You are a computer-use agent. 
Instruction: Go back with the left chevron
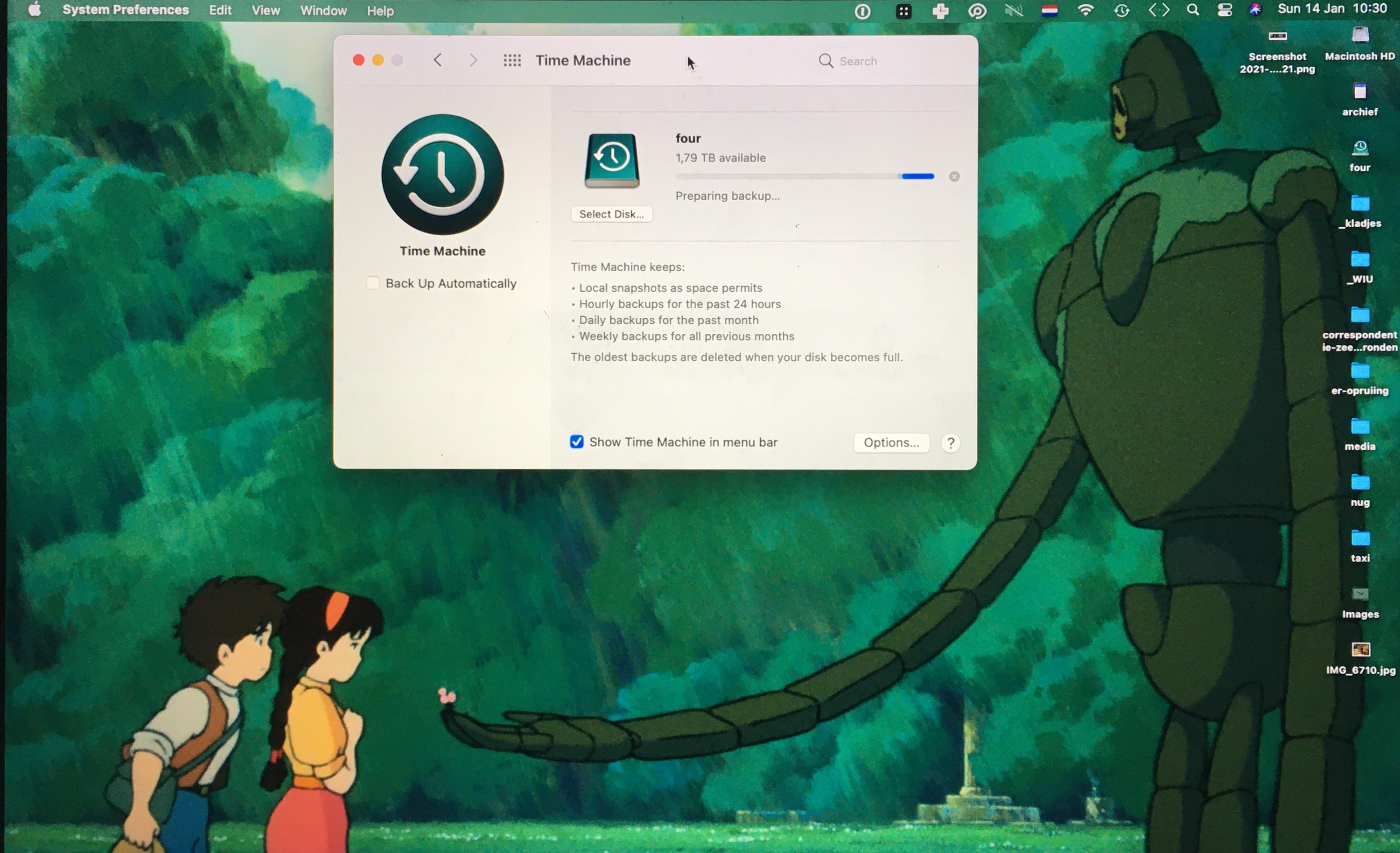pos(438,60)
